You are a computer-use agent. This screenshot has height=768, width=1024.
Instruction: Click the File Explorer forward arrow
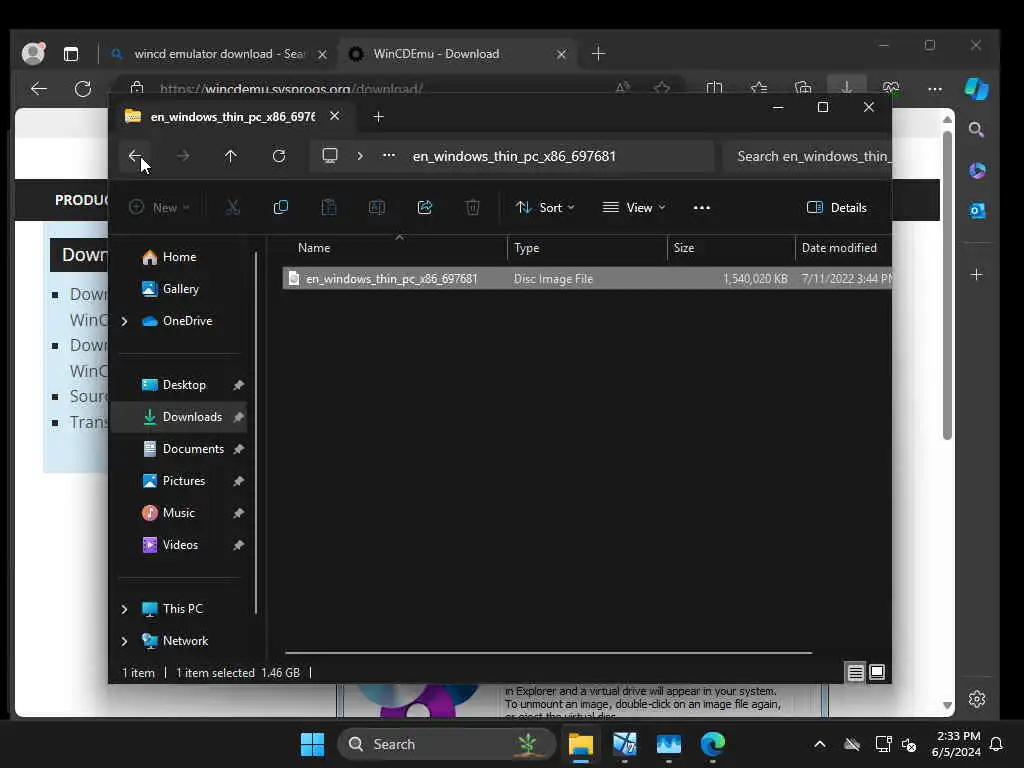[x=183, y=156]
